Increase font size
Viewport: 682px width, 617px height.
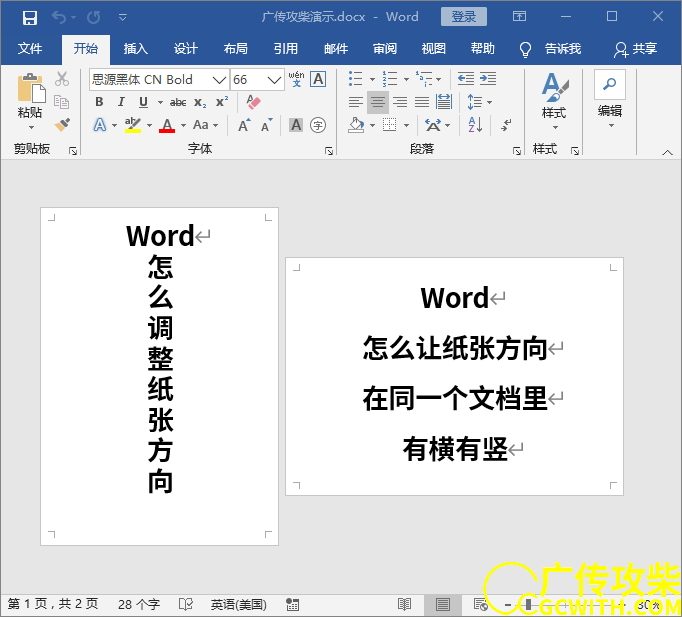pos(244,125)
